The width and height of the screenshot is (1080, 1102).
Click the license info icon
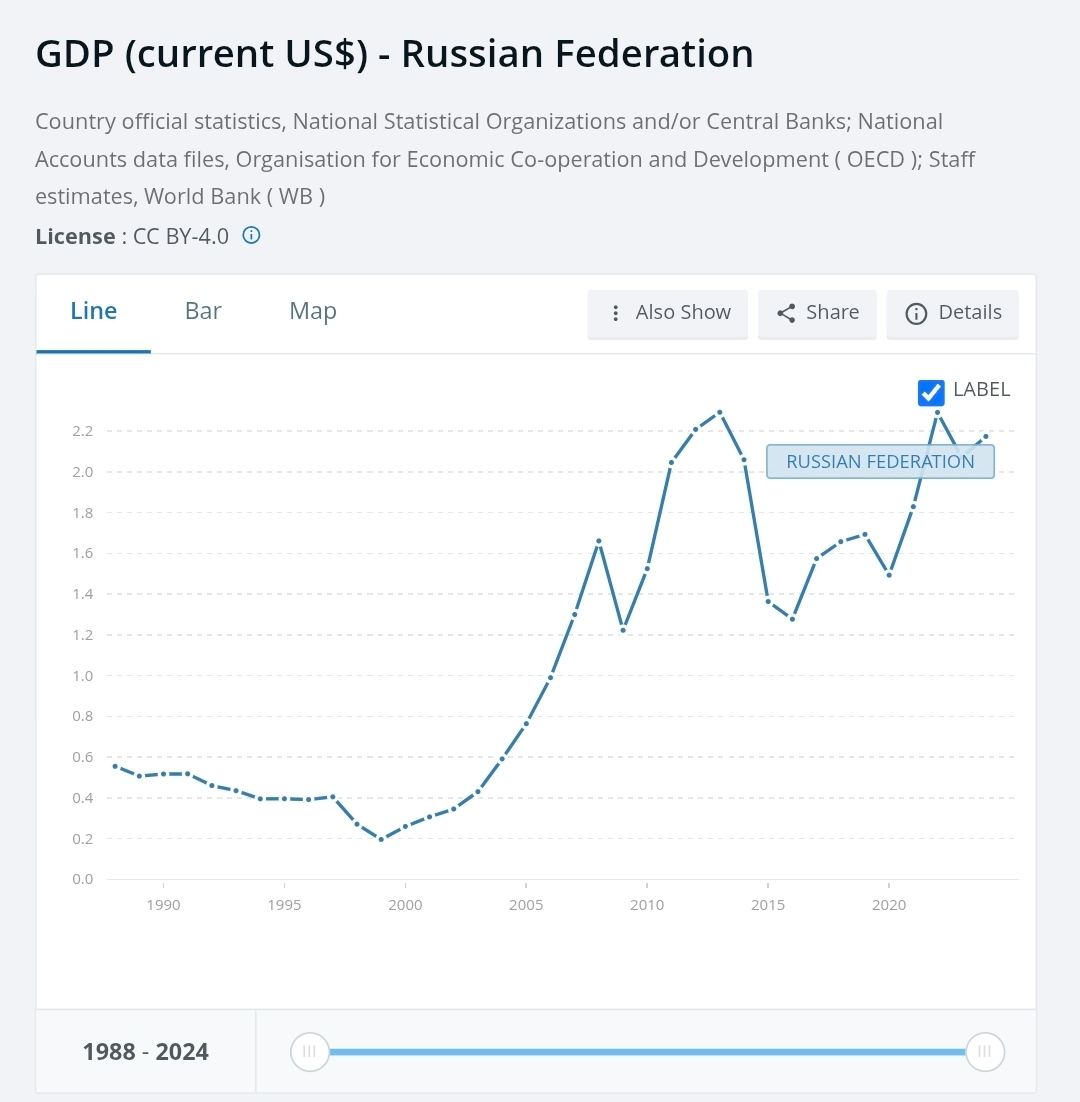(252, 236)
